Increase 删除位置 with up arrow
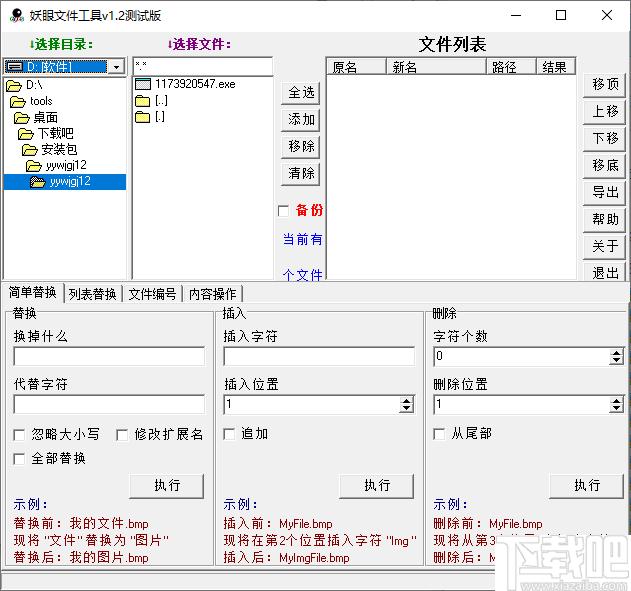 [x=616, y=401]
